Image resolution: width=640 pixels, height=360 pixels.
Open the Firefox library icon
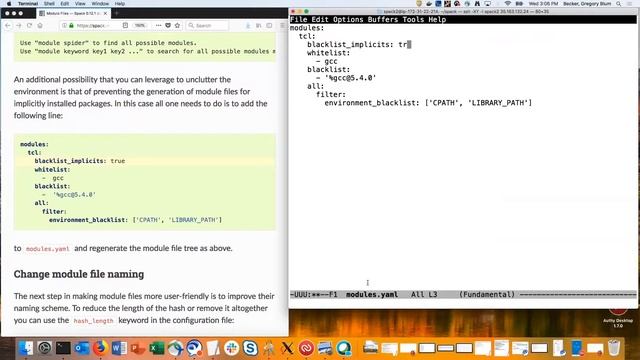pyautogui.click(x=258, y=25)
